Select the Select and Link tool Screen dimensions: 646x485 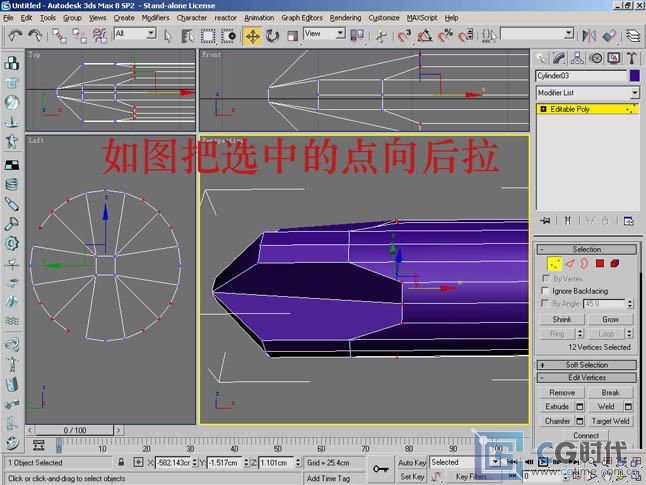click(59, 36)
